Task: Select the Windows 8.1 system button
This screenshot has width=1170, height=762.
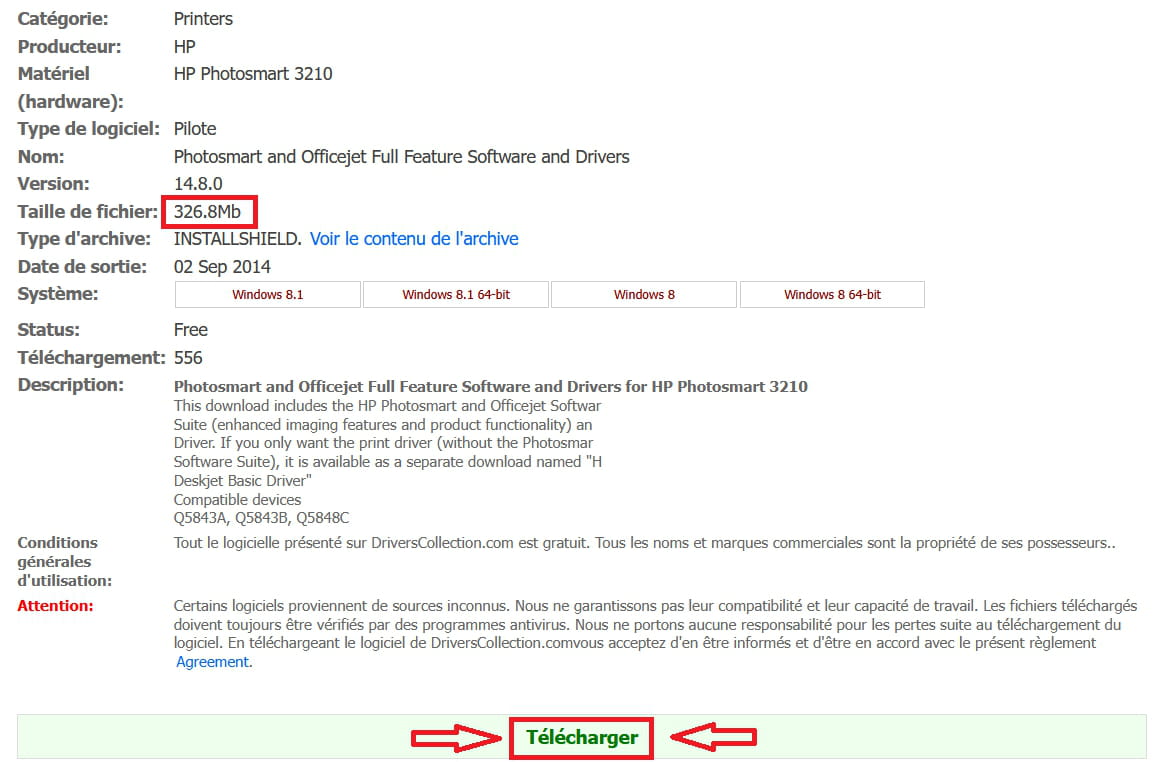Action: tap(268, 295)
